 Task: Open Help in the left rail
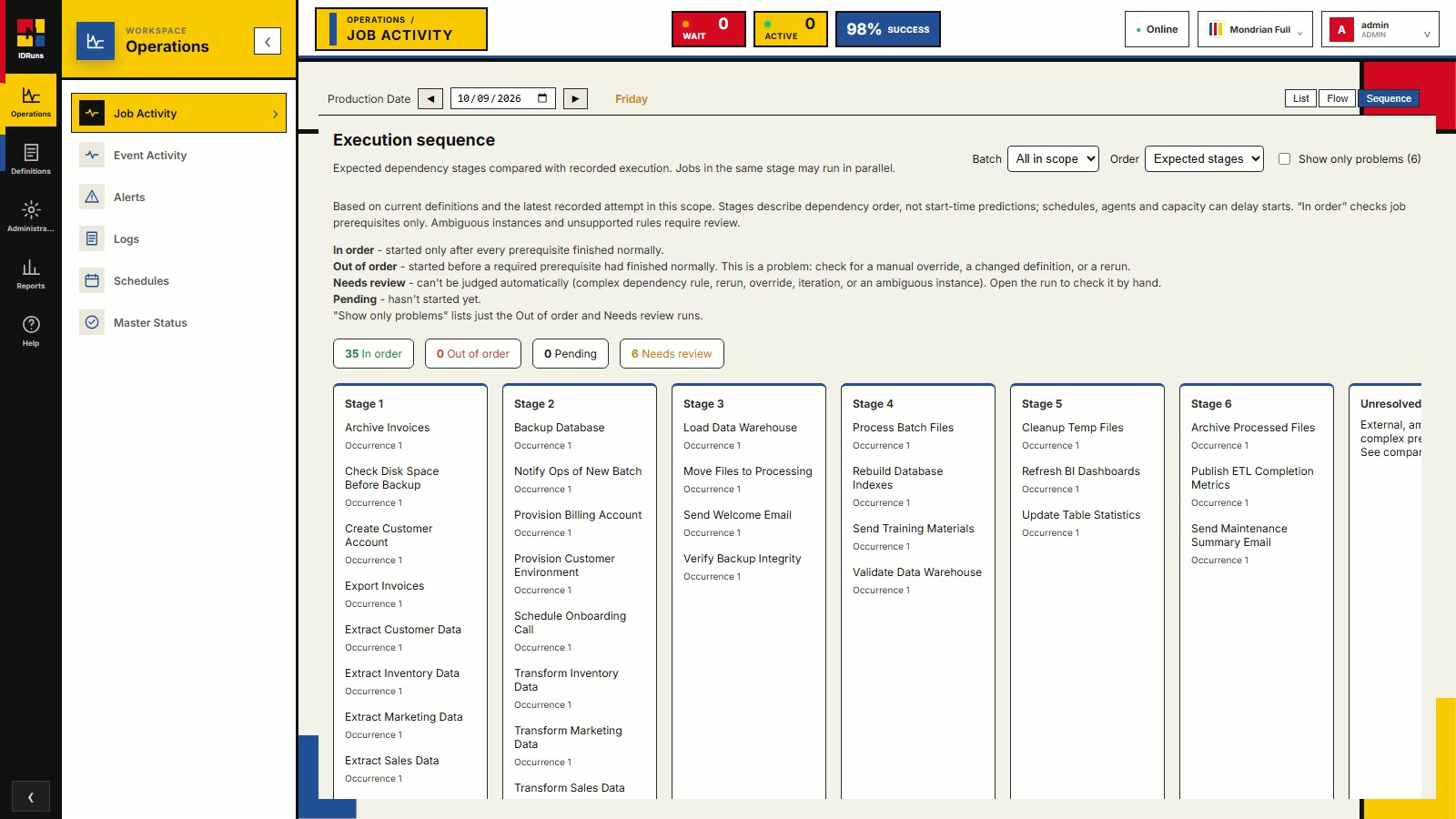31,330
